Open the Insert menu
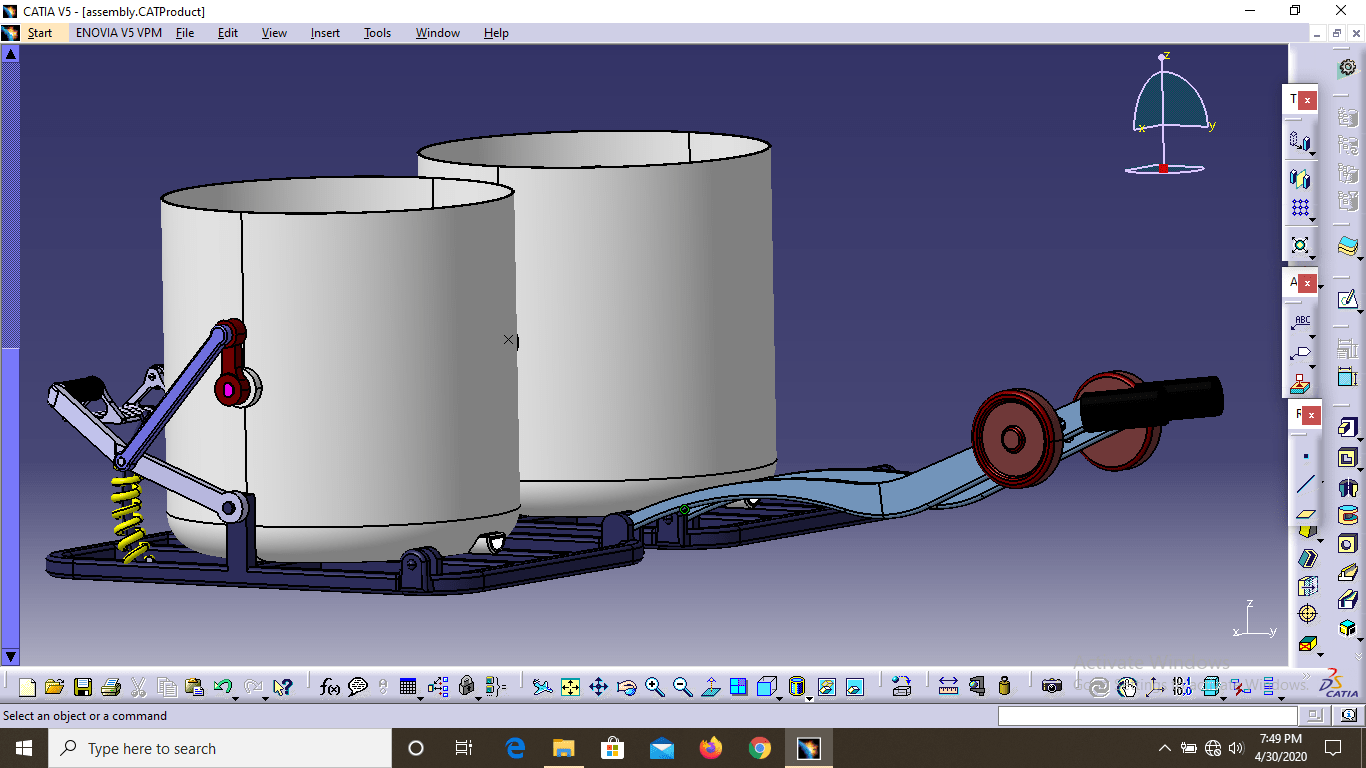The width and height of the screenshot is (1366, 768). pos(325,33)
